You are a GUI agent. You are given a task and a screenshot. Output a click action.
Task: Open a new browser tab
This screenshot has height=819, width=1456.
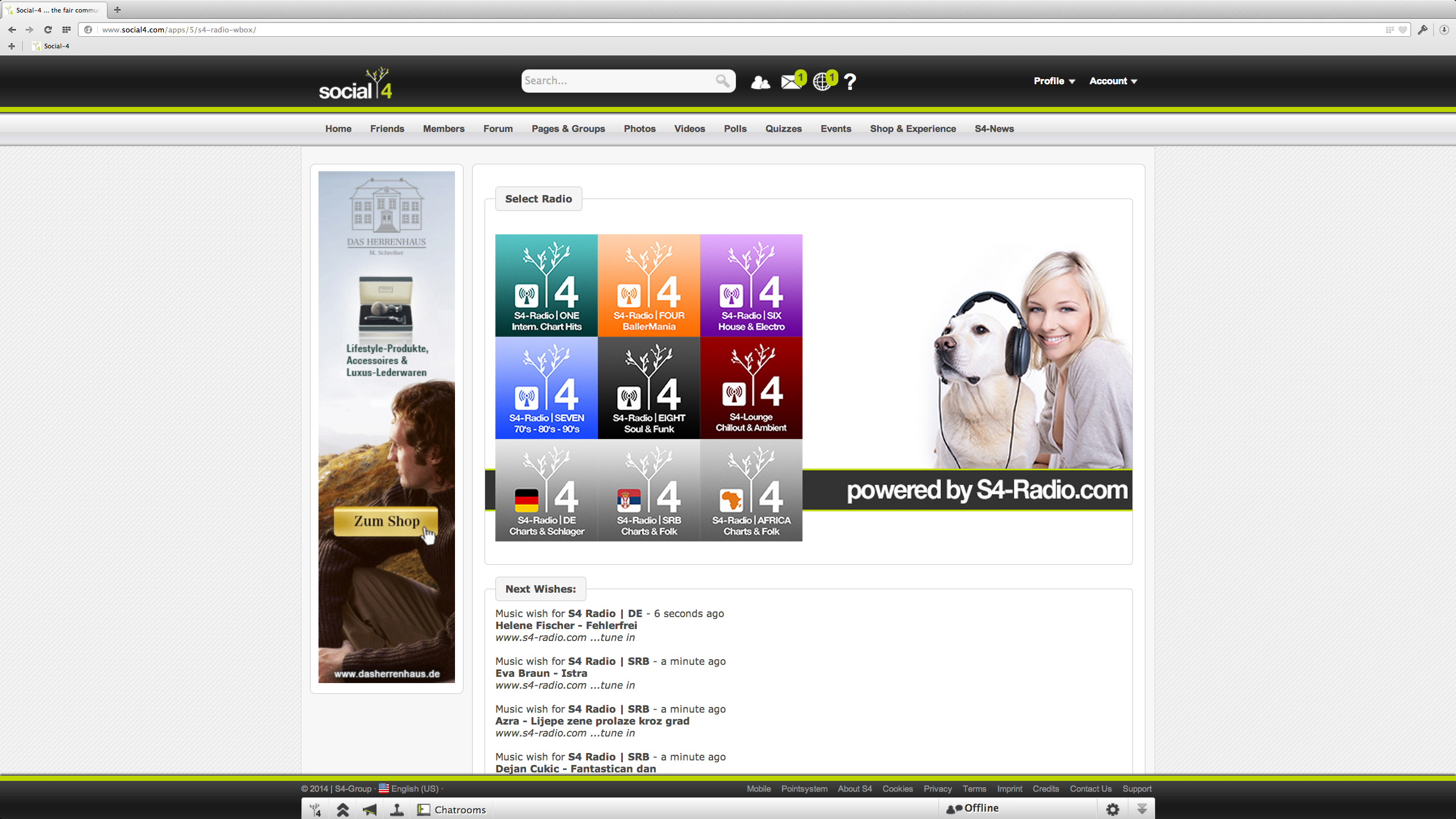click(117, 10)
